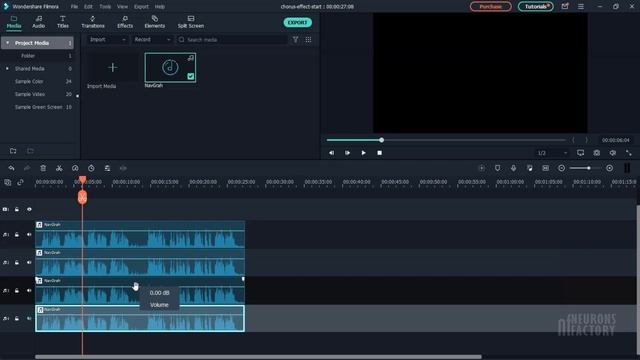Click the redo arrow icon

coord(27,168)
